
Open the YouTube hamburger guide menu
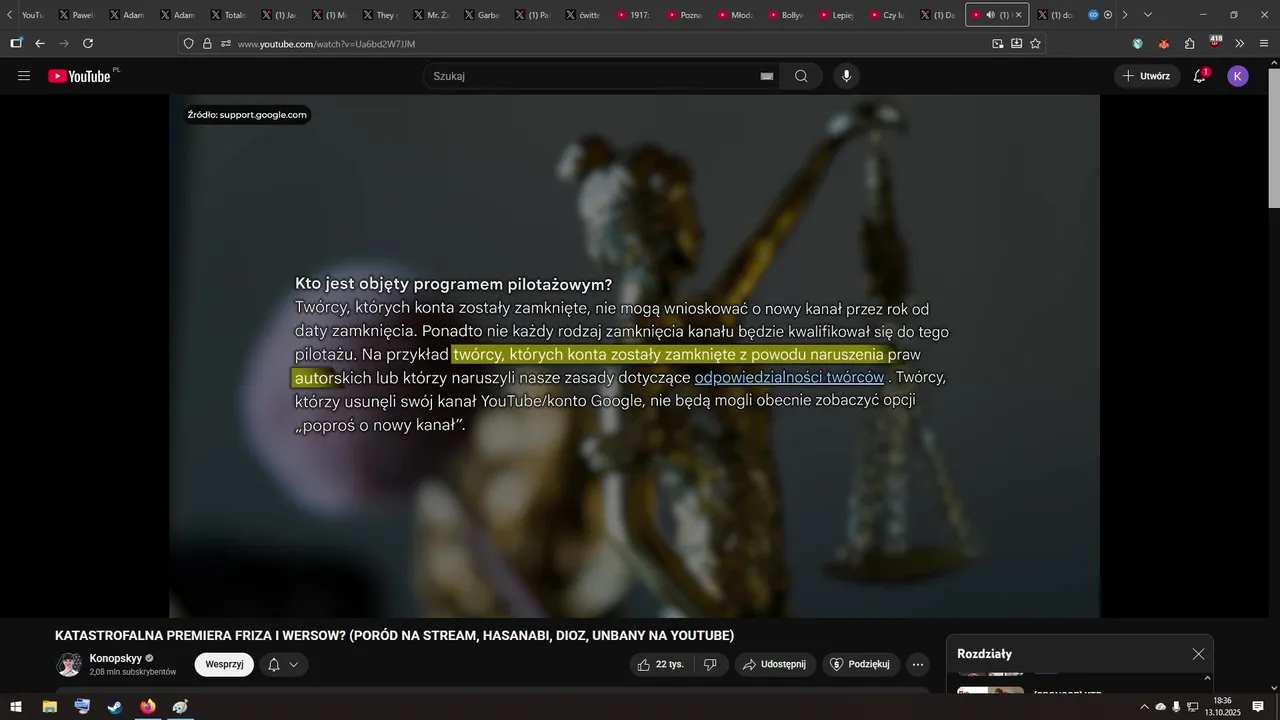pyautogui.click(x=24, y=76)
